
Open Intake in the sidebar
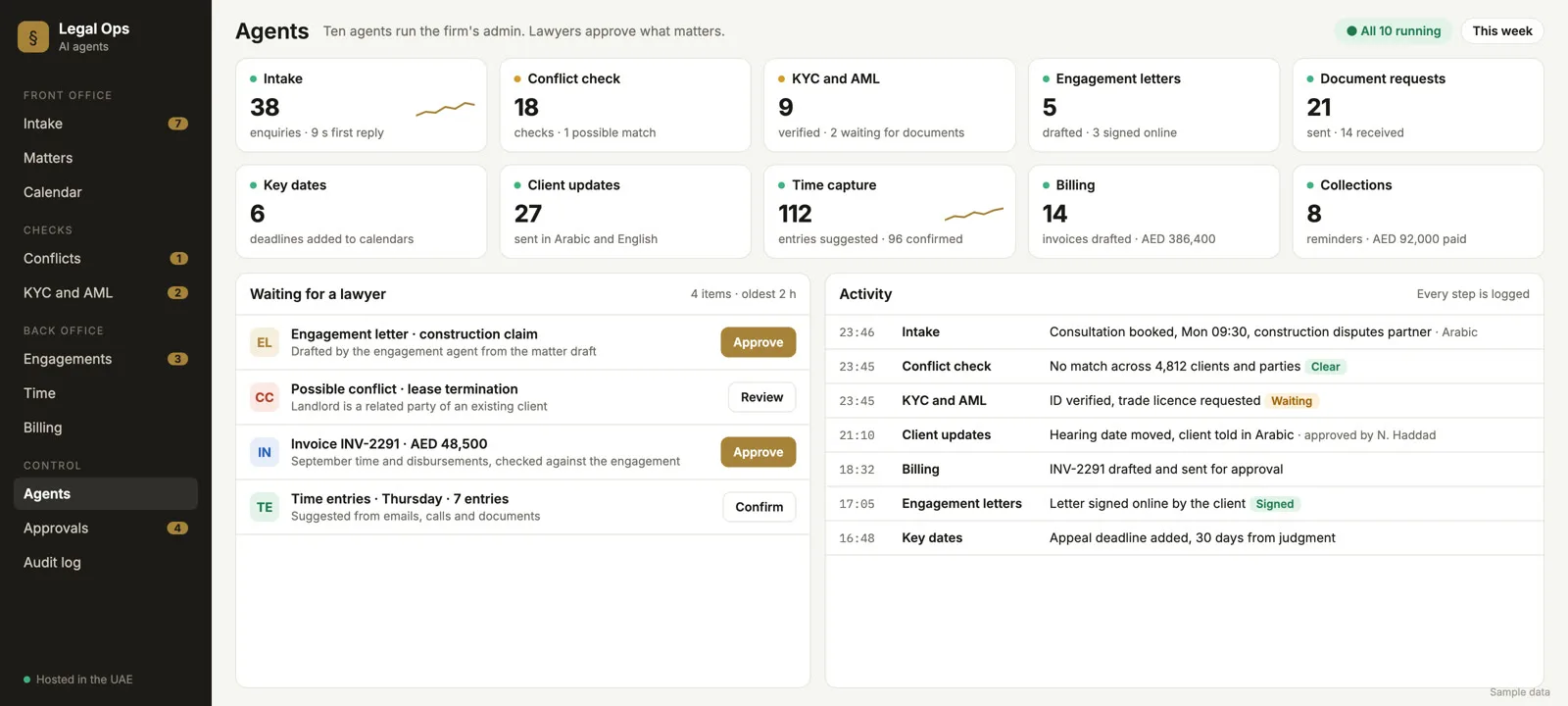click(x=106, y=124)
